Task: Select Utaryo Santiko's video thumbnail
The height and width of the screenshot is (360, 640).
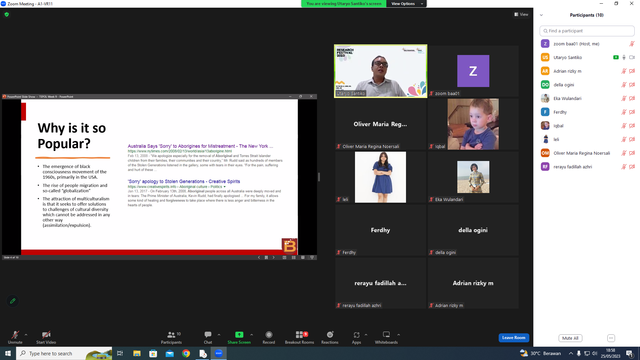Action: 380,71
